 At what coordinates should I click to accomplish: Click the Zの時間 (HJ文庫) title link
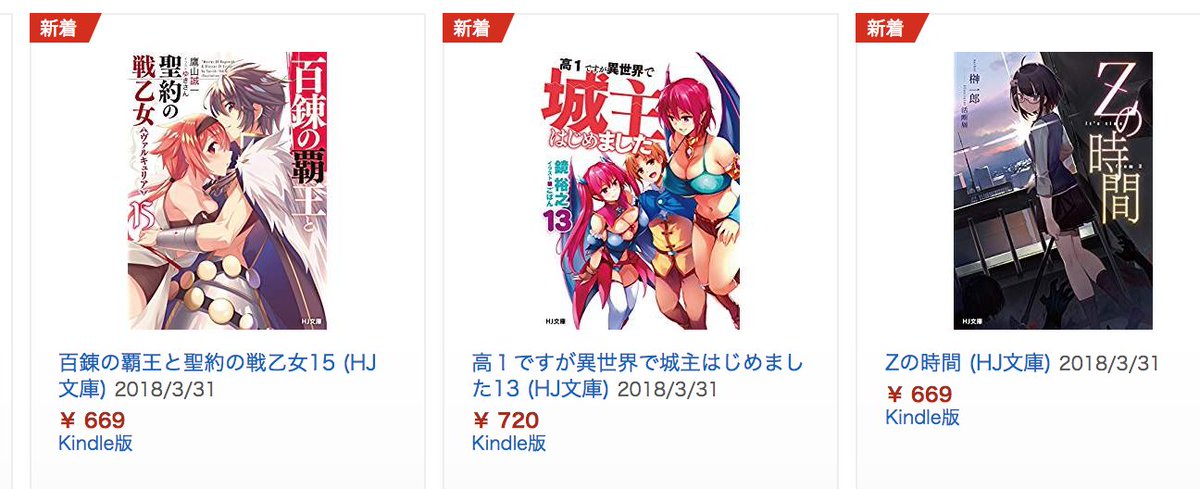point(968,362)
